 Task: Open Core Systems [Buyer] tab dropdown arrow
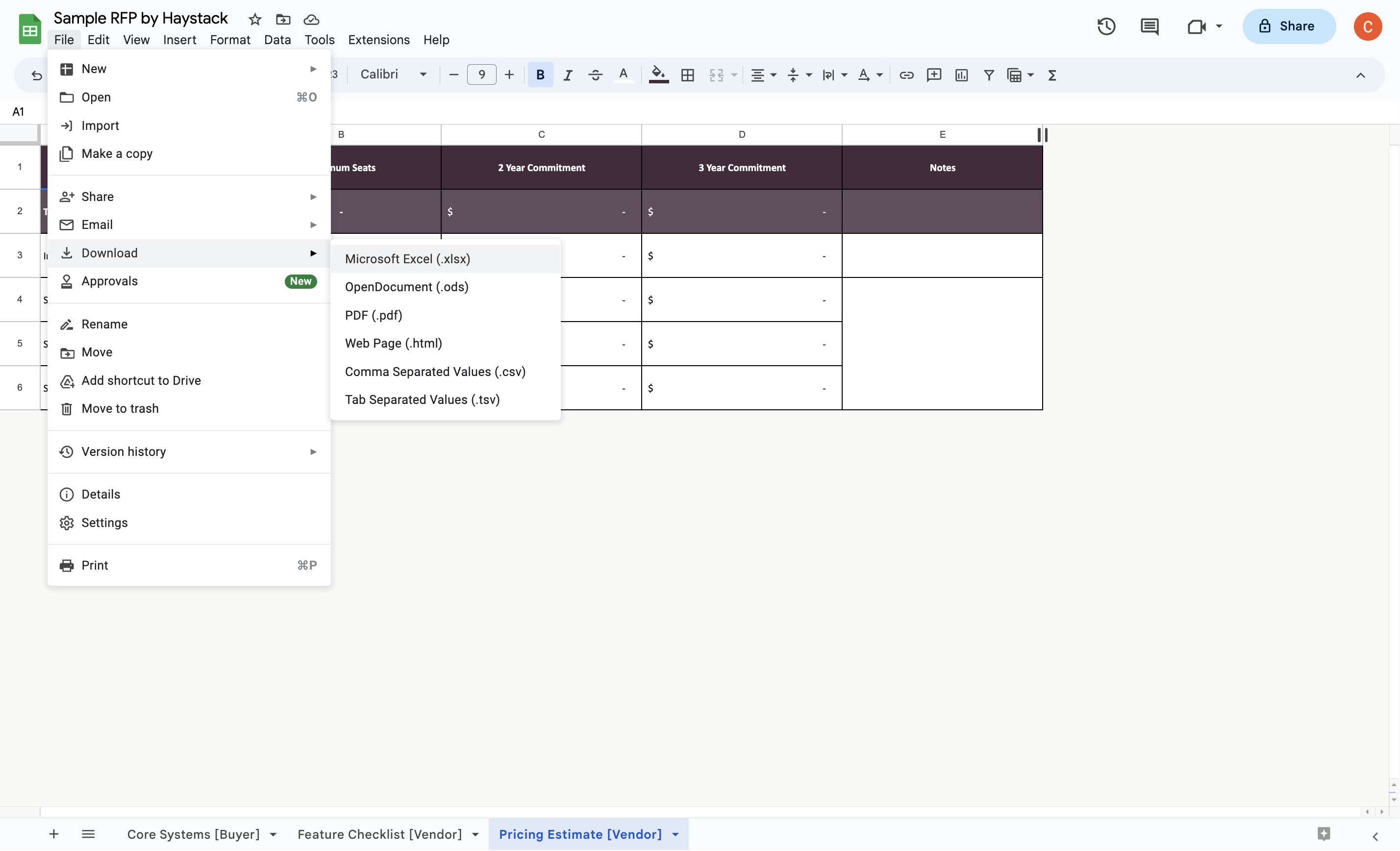tap(274, 834)
